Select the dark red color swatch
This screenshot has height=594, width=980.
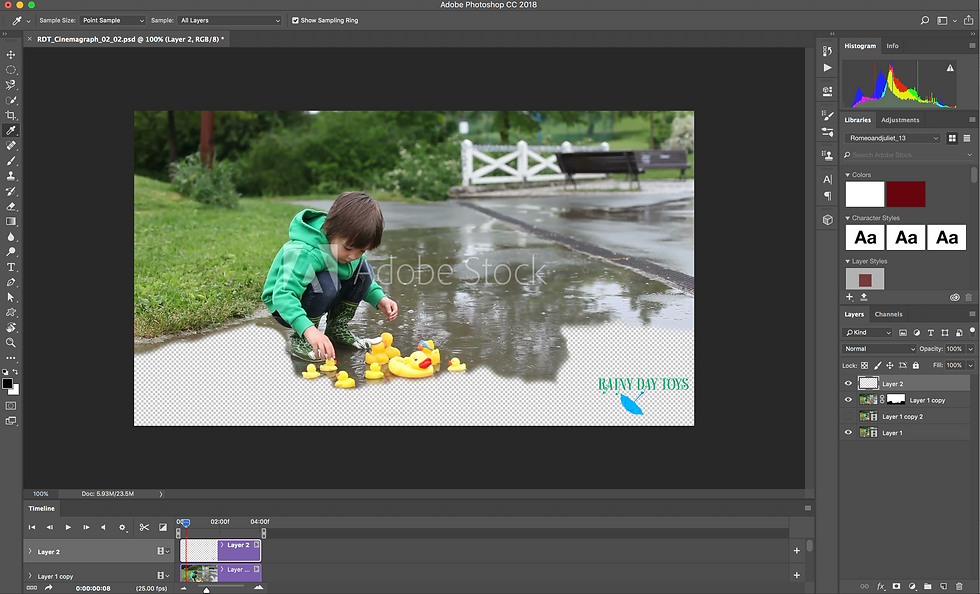(x=906, y=194)
